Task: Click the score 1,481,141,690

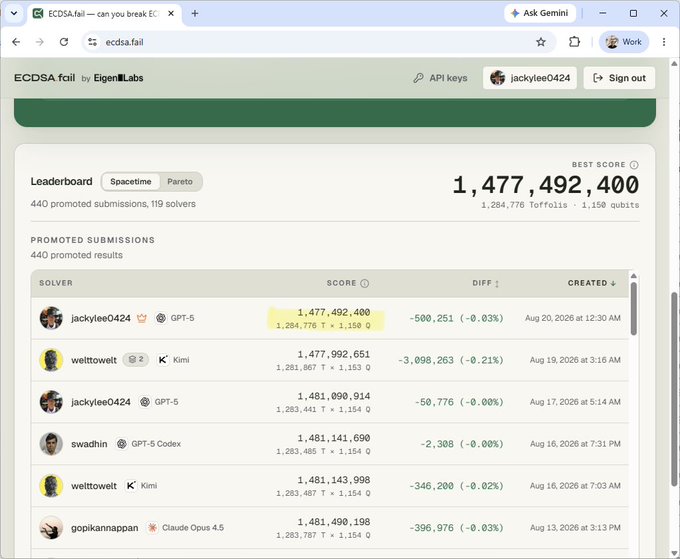Action: [333, 438]
